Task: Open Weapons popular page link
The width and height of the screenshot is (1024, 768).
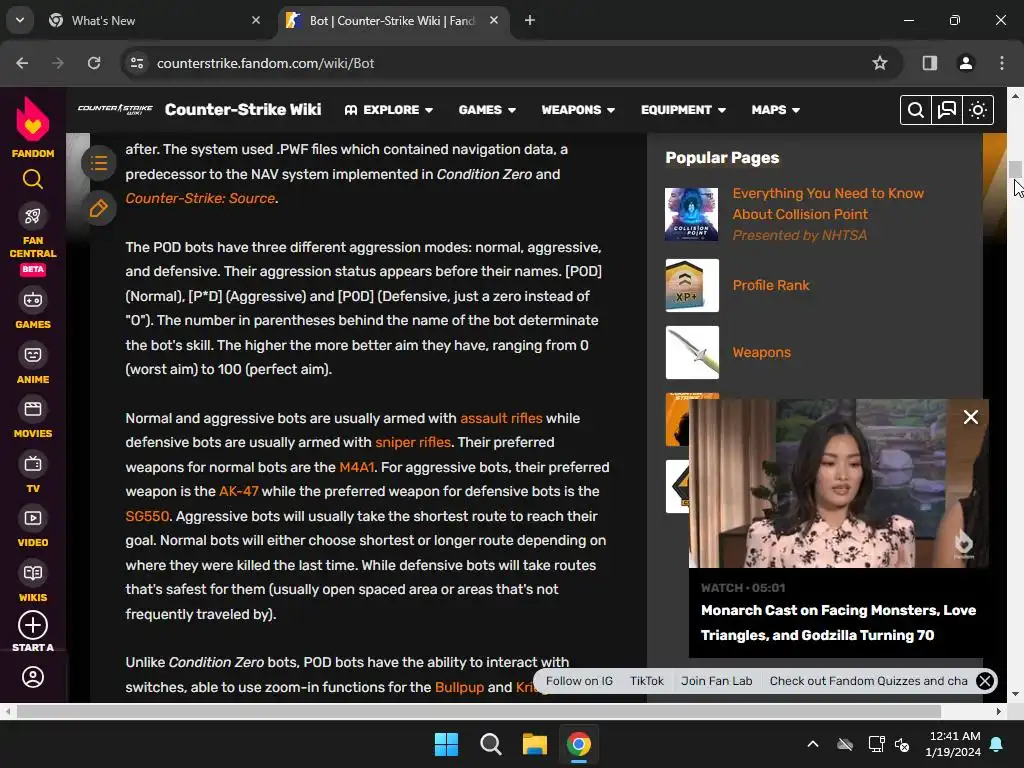Action: tap(761, 353)
